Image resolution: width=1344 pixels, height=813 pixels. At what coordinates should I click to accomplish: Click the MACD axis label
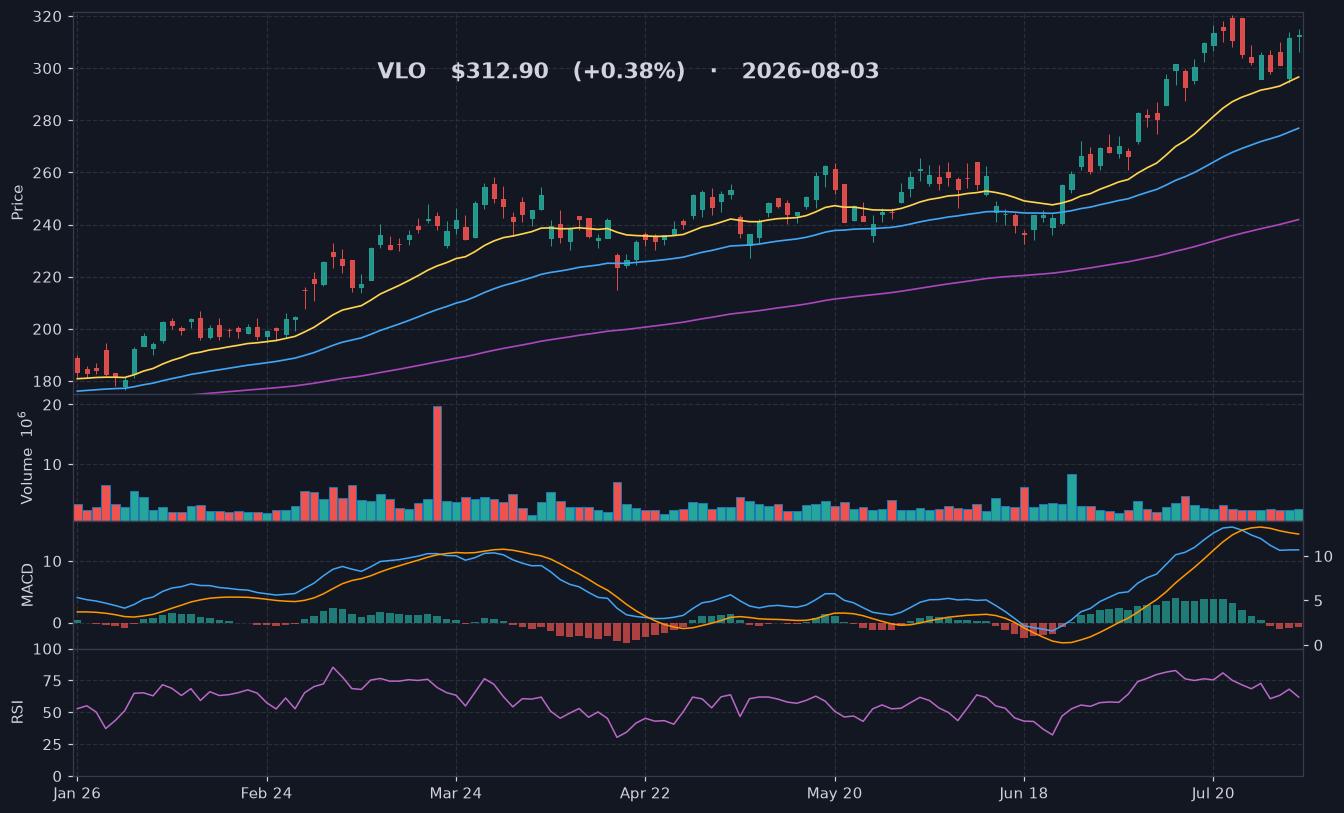coord(28,585)
